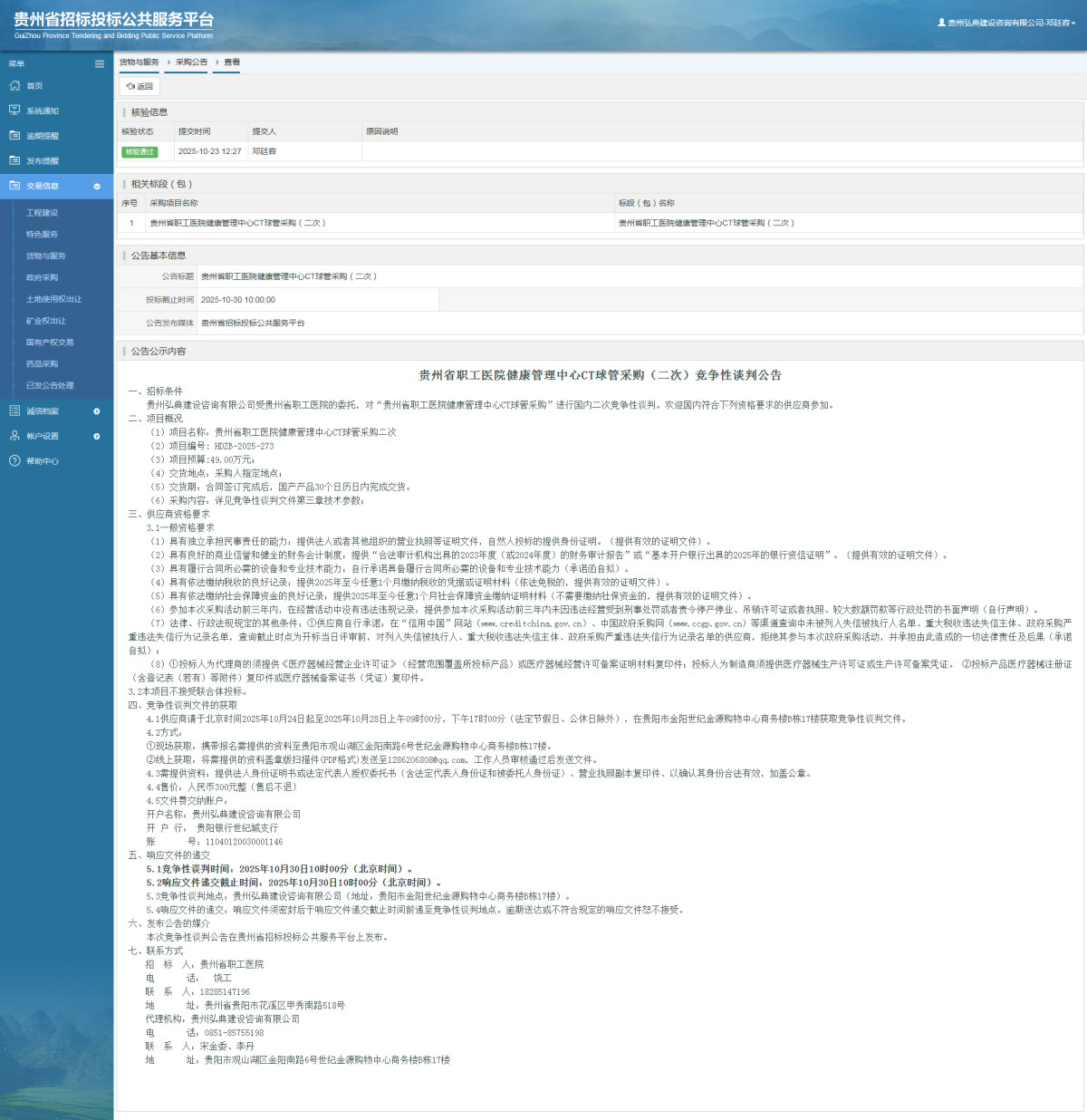Select 工程建设 in the sidebar submenu
The image size is (1087, 1120).
[x=42, y=213]
